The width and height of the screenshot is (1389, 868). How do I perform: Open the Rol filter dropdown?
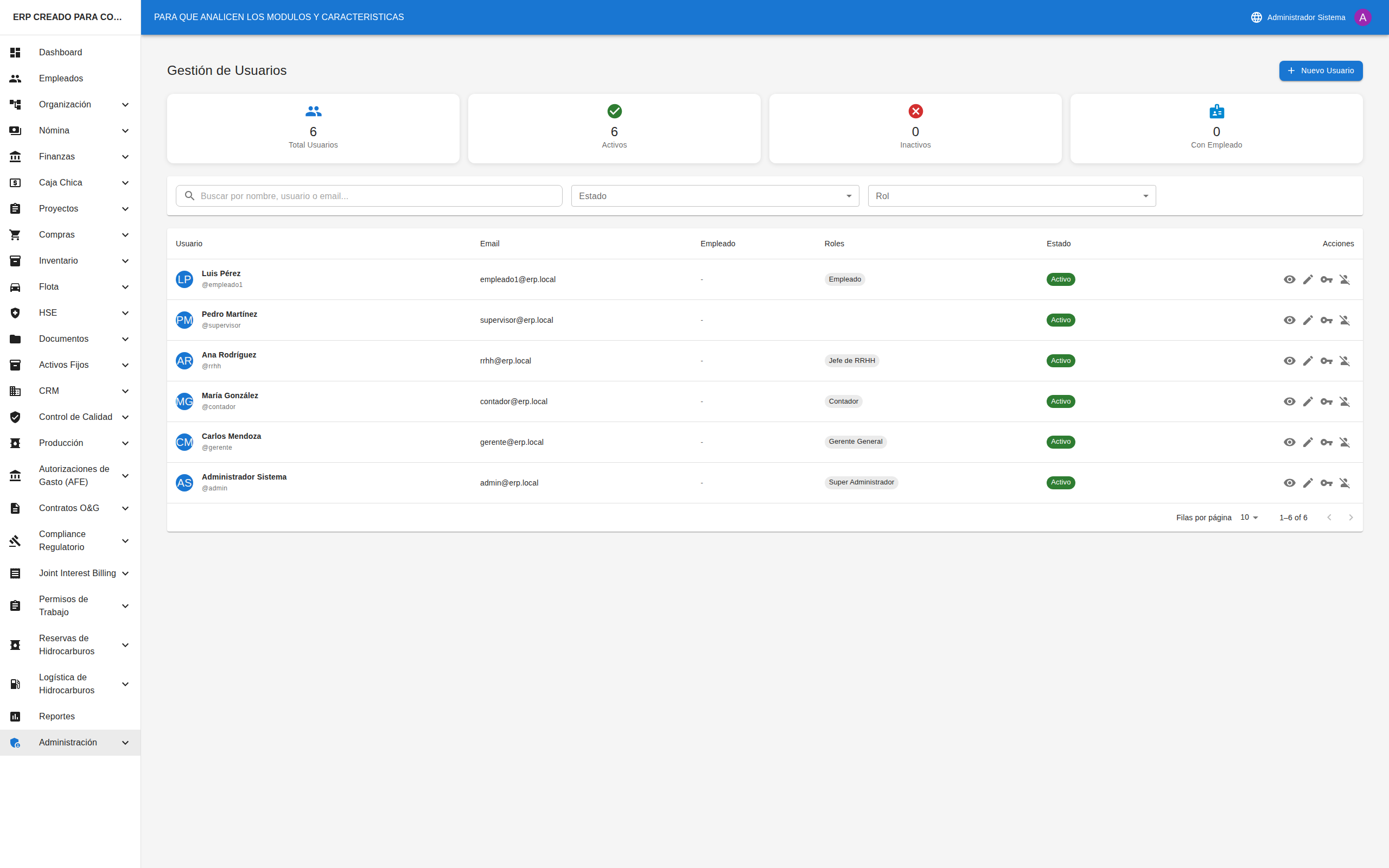[x=1011, y=196]
